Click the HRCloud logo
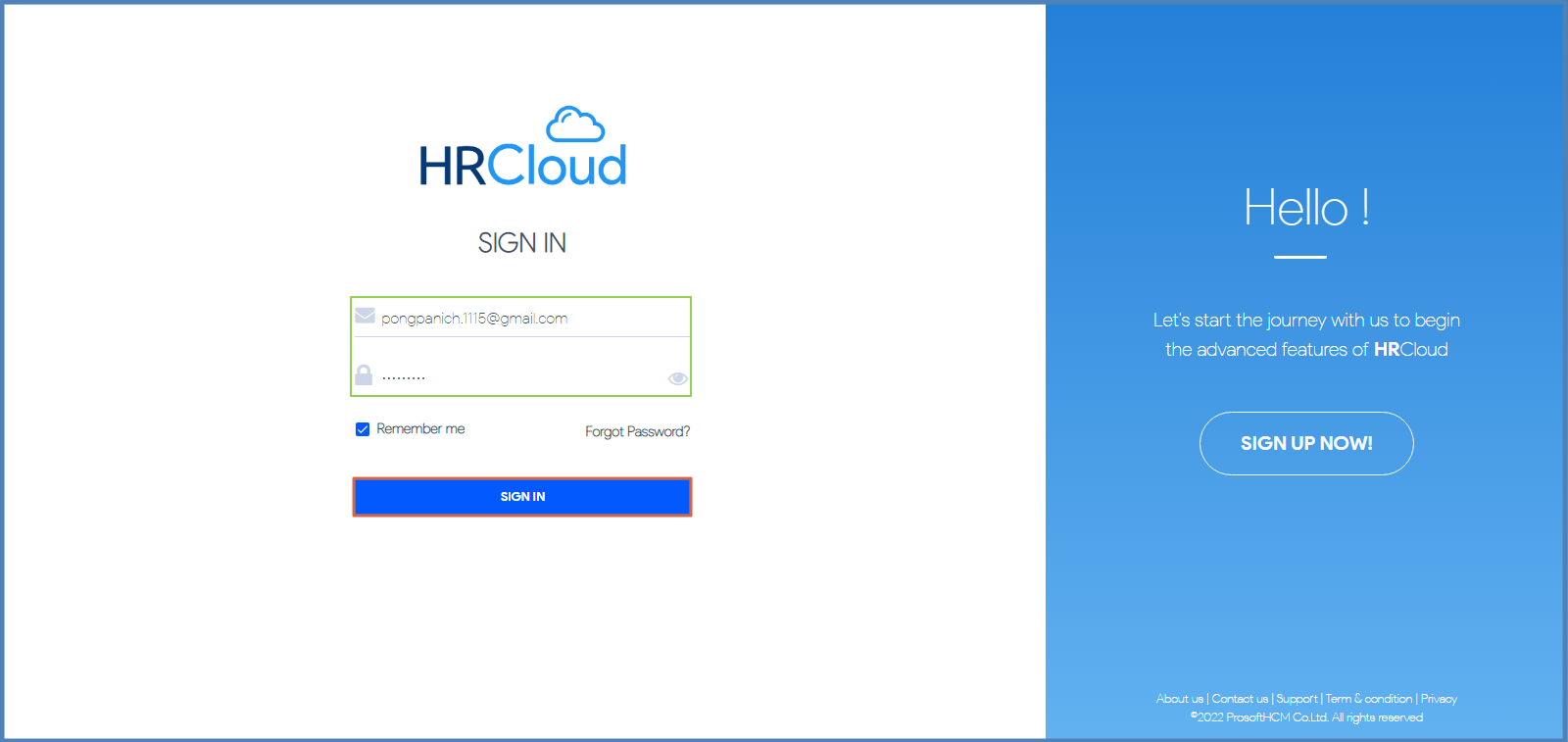Image resolution: width=1568 pixels, height=742 pixels. pos(522,147)
